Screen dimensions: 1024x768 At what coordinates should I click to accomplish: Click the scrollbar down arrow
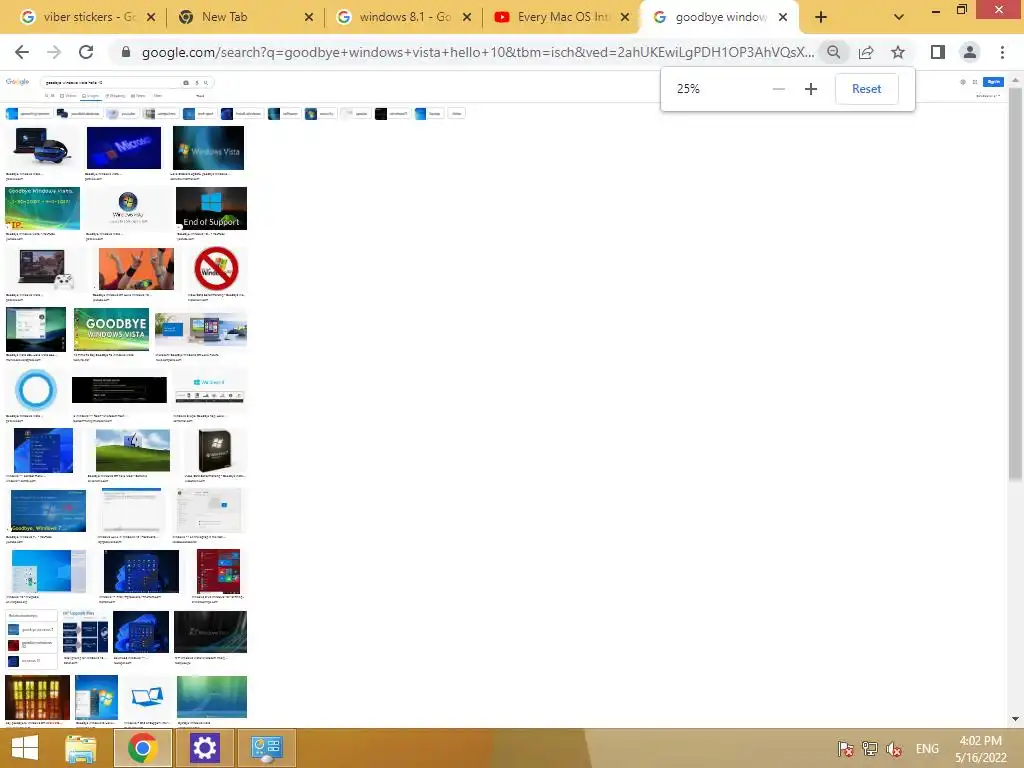tap(1016, 719)
